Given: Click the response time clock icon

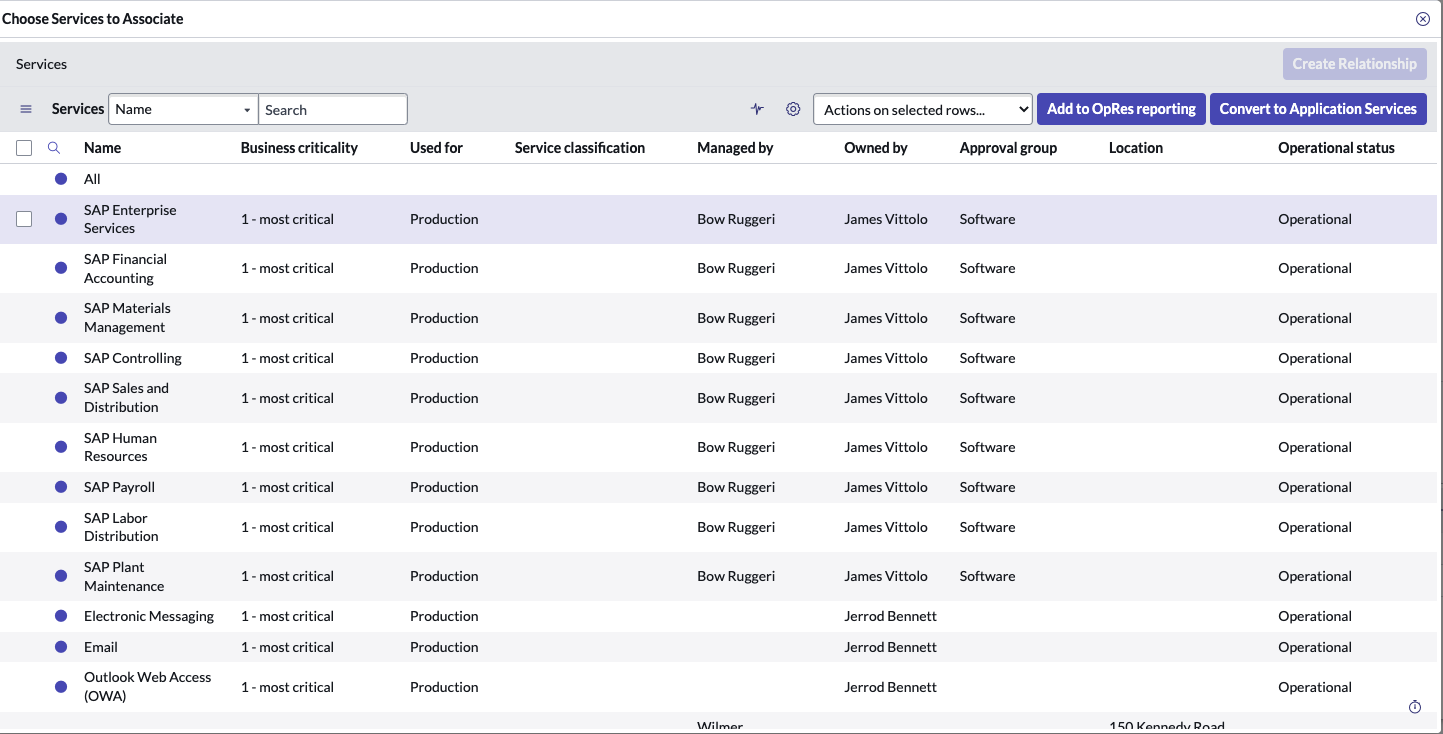Looking at the screenshot, I should [x=1415, y=707].
